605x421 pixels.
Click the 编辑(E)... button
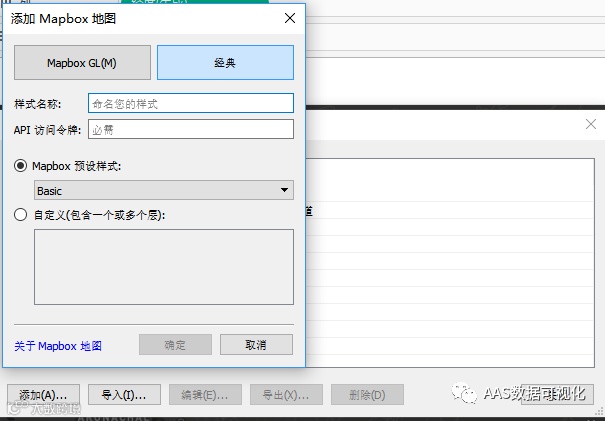tap(205, 394)
